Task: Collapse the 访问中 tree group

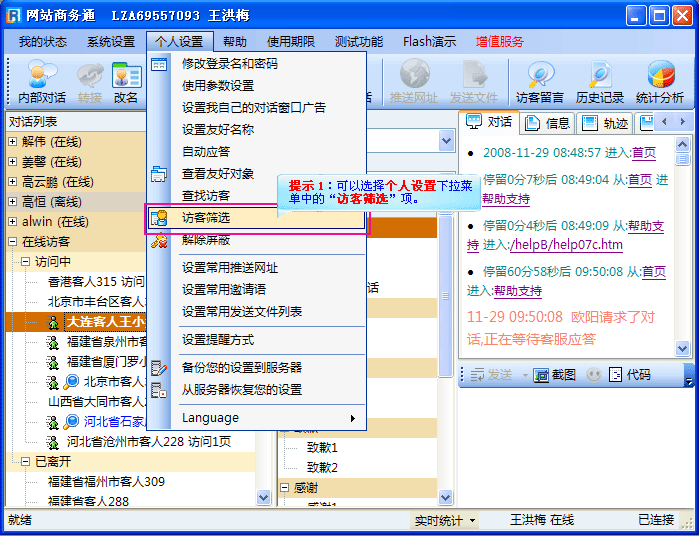Action: coord(25,261)
